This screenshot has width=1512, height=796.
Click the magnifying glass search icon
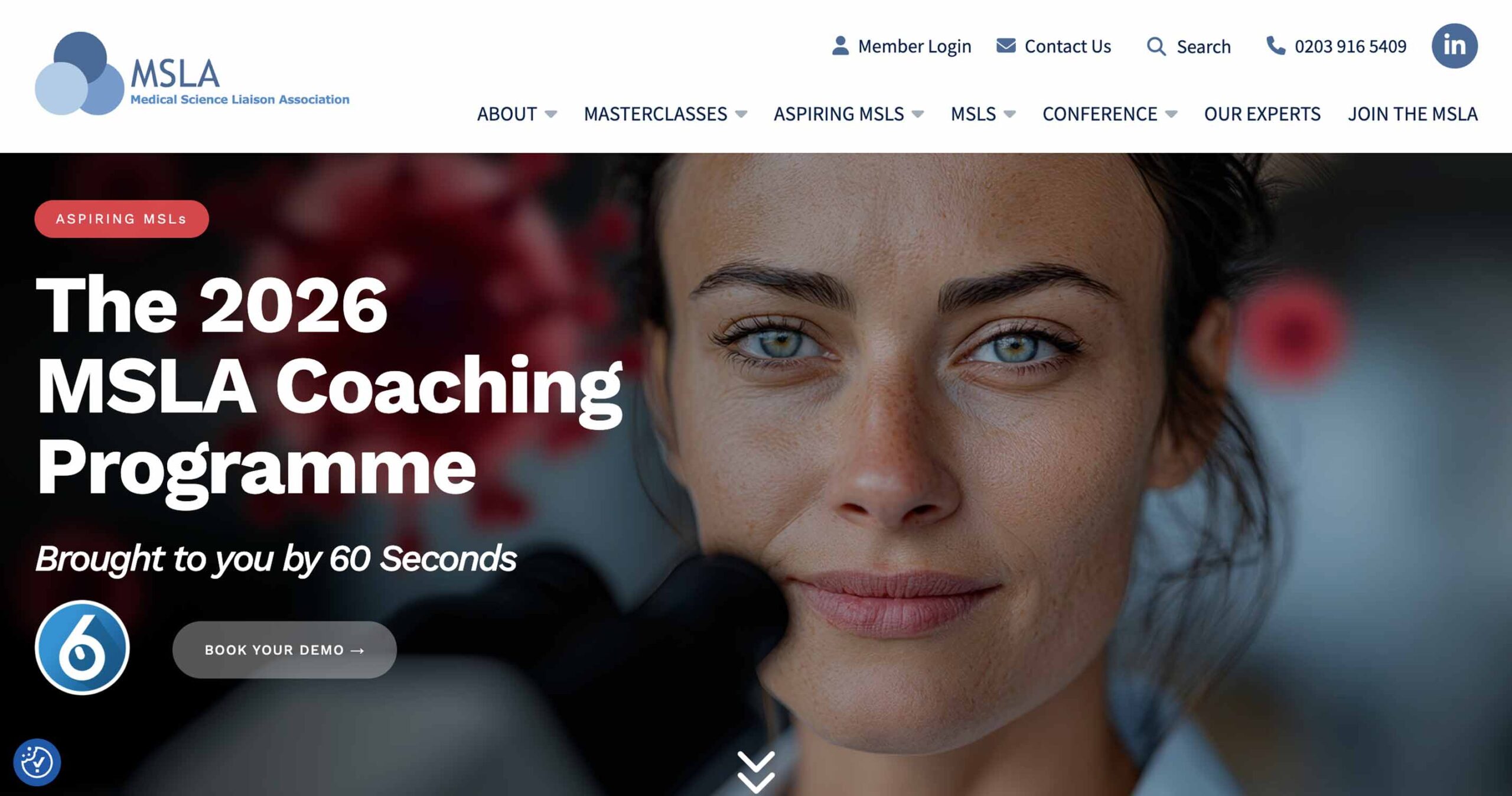click(x=1156, y=46)
